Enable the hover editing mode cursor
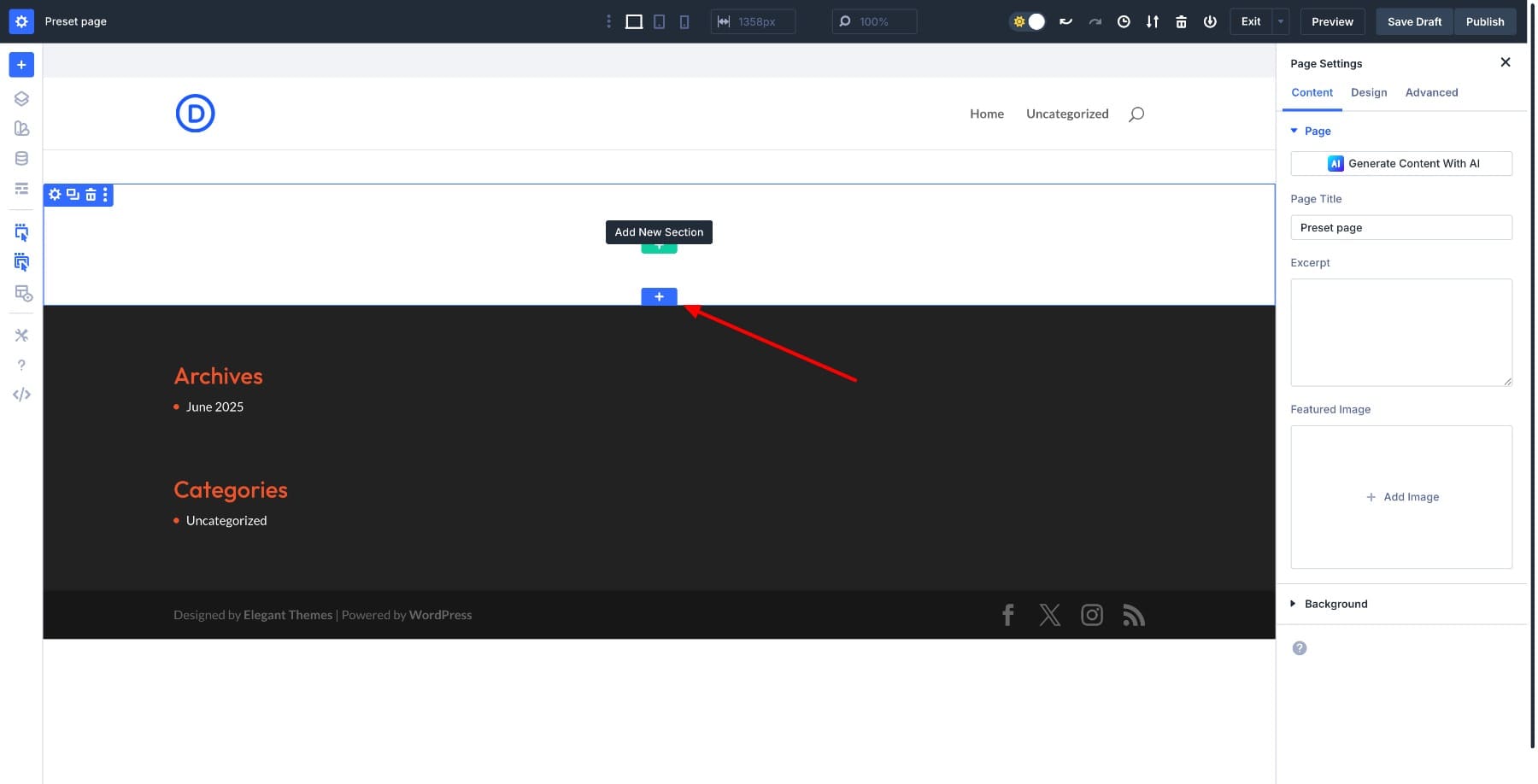The image size is (1538, 784). point(21,262)
